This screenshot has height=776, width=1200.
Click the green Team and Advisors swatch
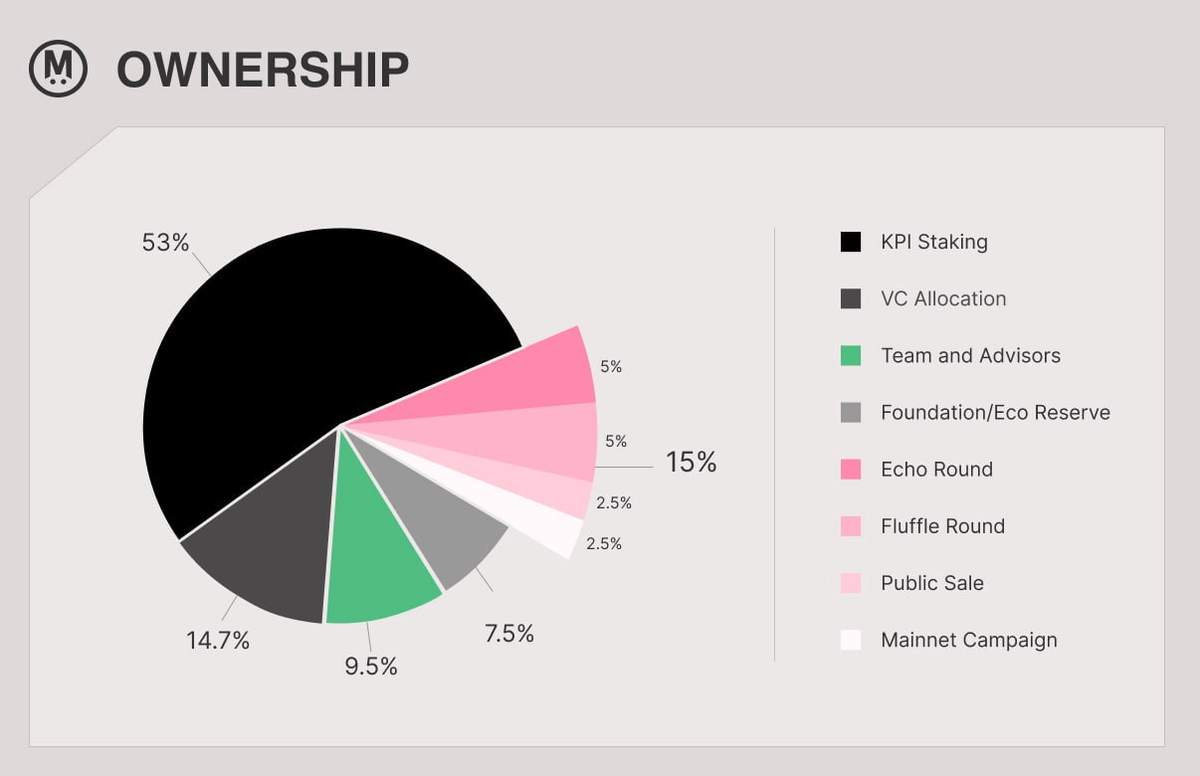pos(851,356)
